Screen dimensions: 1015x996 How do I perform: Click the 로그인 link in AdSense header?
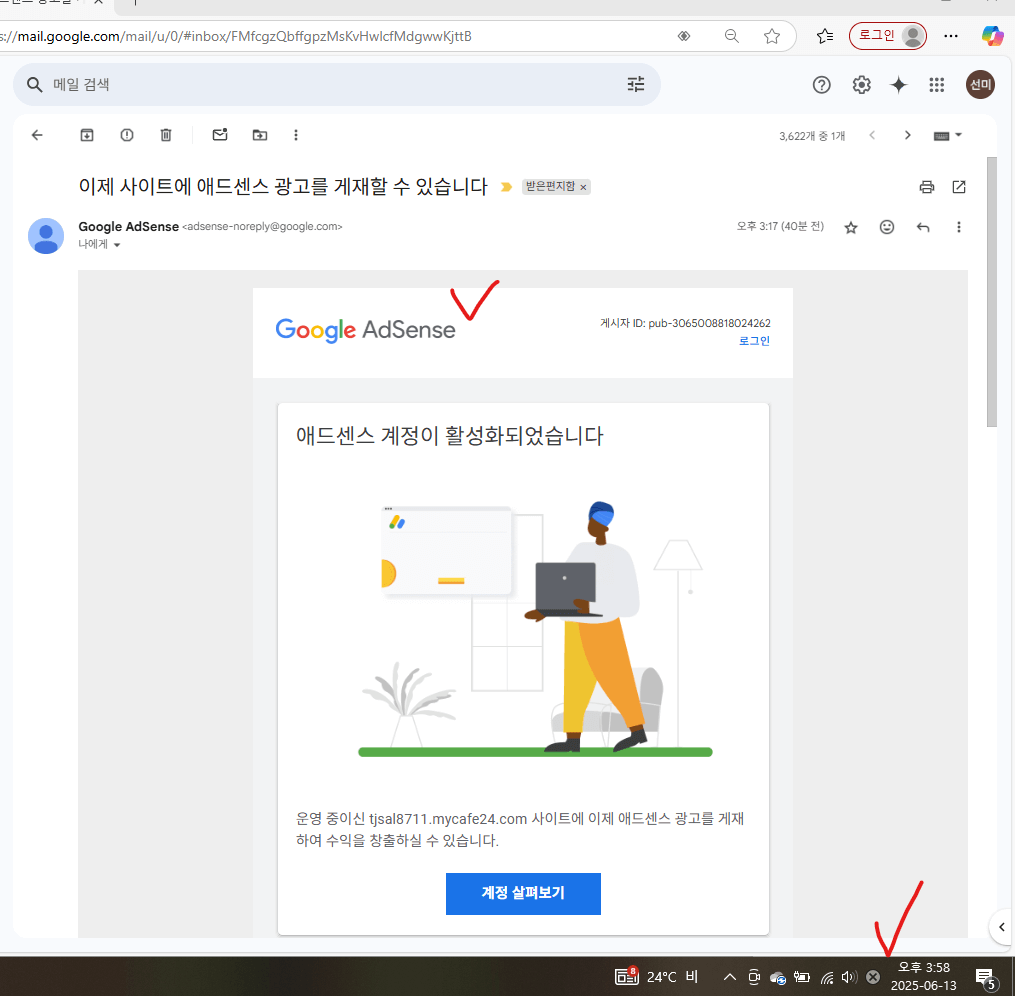click(x=754, y=340)
